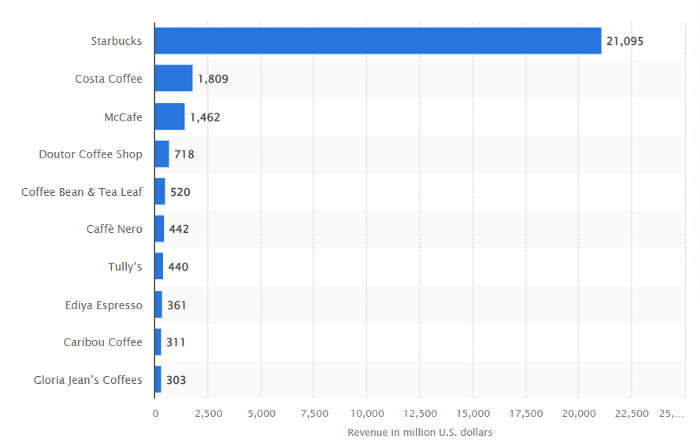
Task: Click the Tully's revenue bar
Action: (x=159, y=266)
